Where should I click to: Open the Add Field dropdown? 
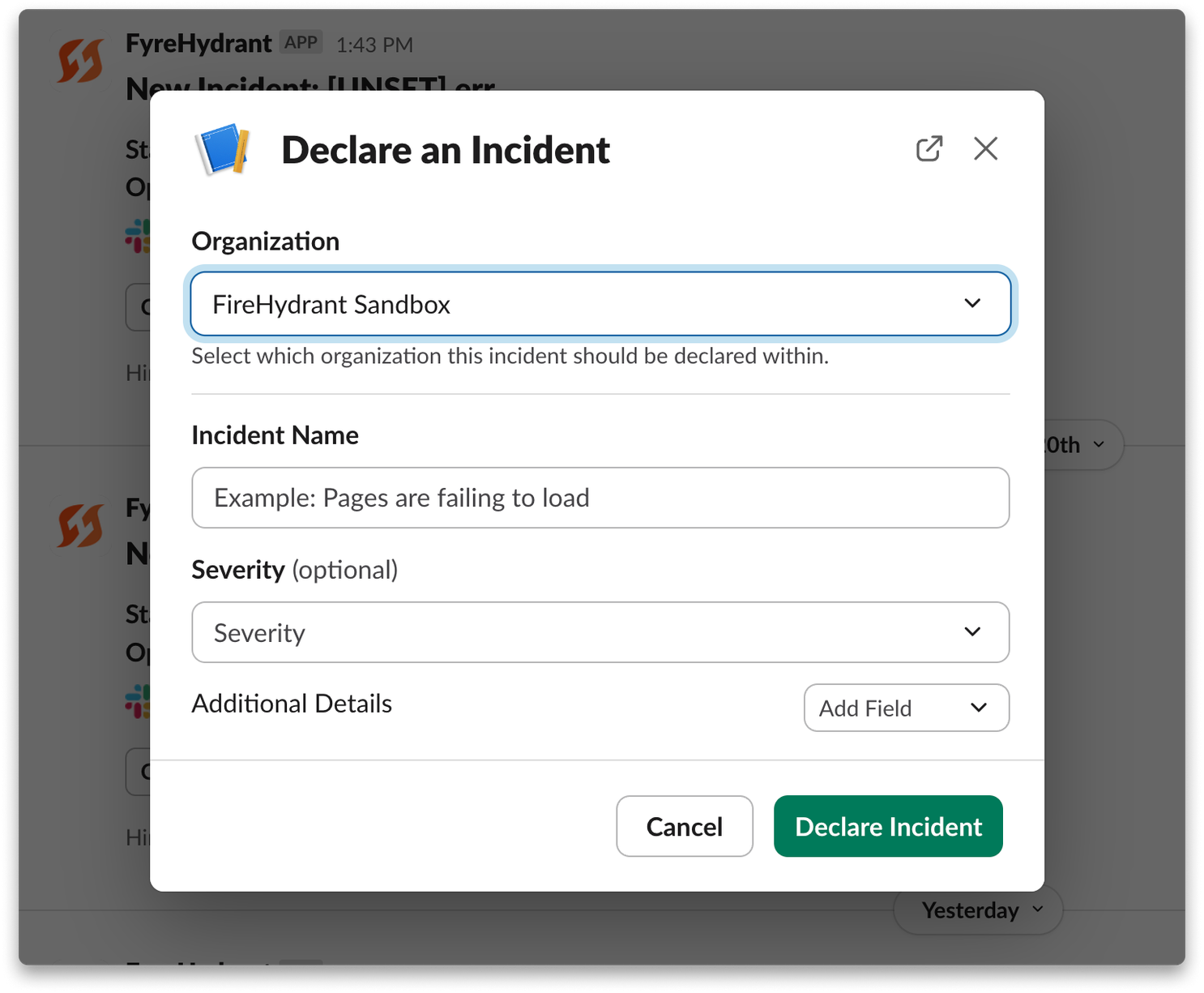pyautogui.click(x=907, y=708)
